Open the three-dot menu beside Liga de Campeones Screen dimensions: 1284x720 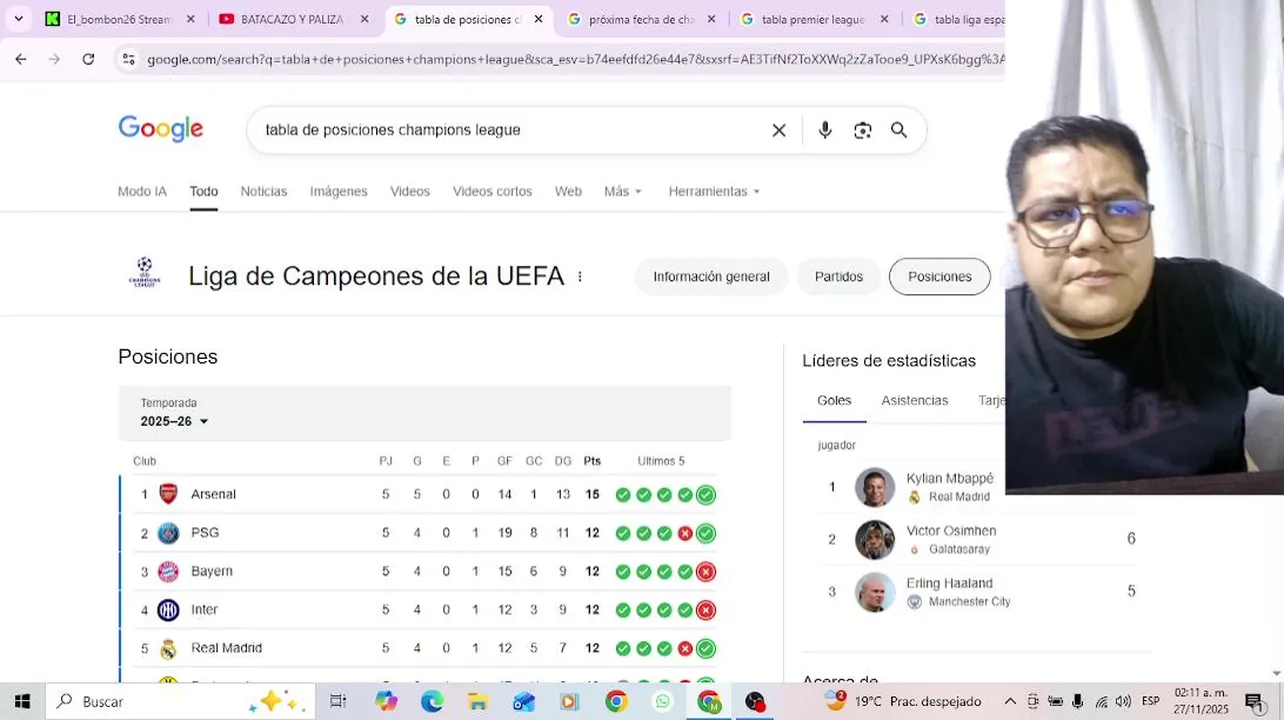point(580,276)
